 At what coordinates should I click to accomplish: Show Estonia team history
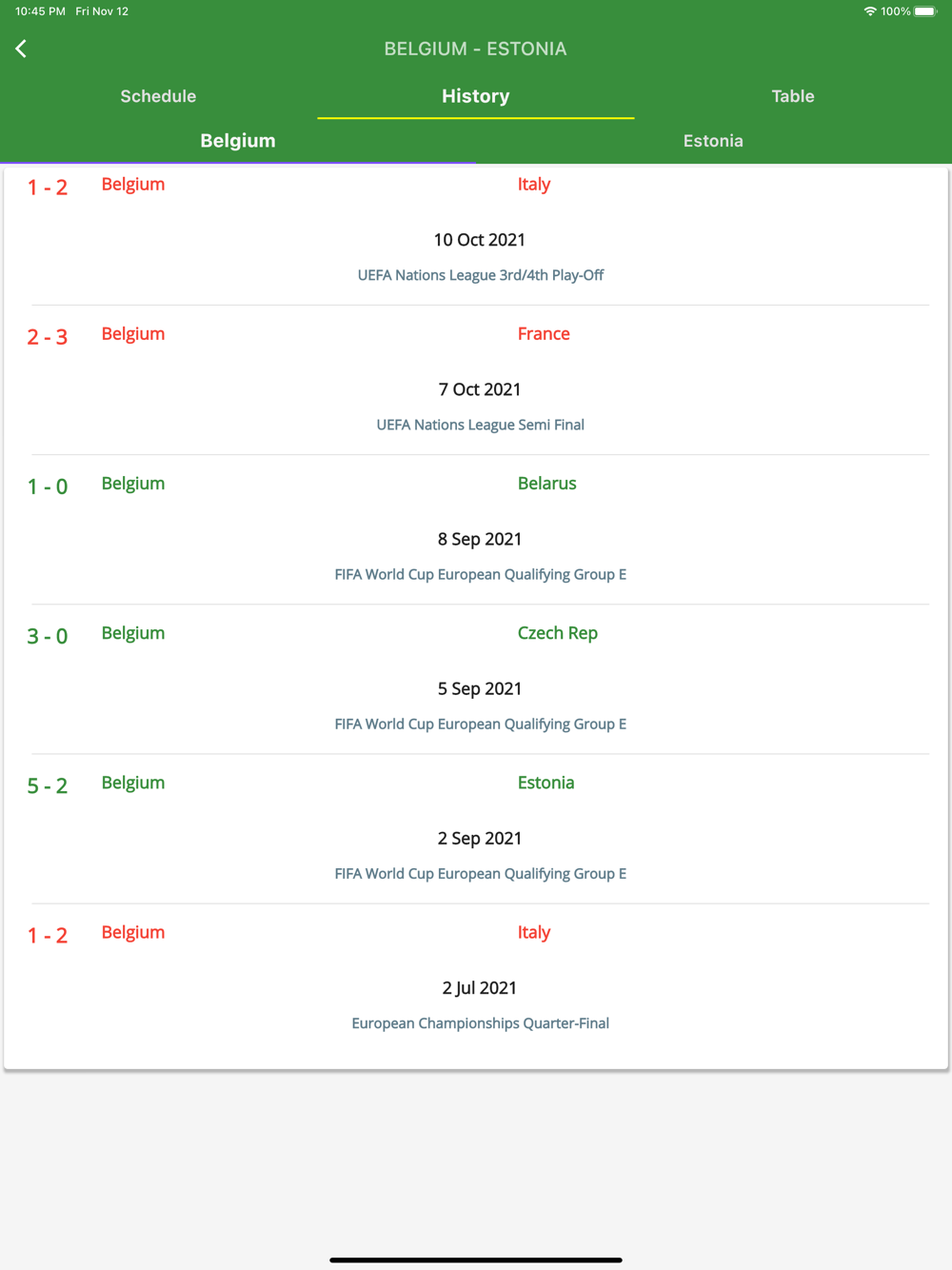pyautogui.click(x=713, y=141)
